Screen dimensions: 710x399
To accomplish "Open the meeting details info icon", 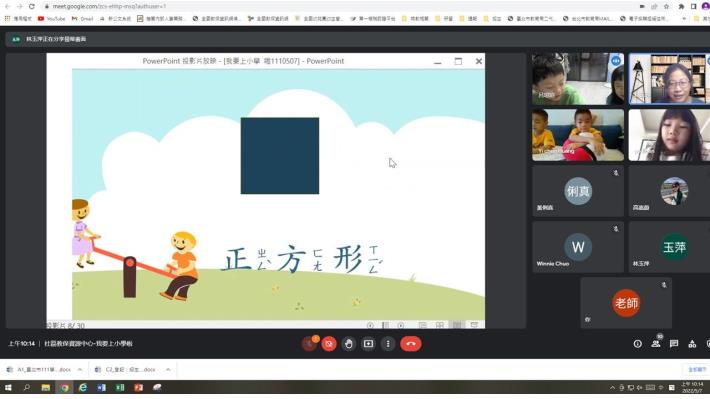I will pyautogui.click(x=638, y=344).
